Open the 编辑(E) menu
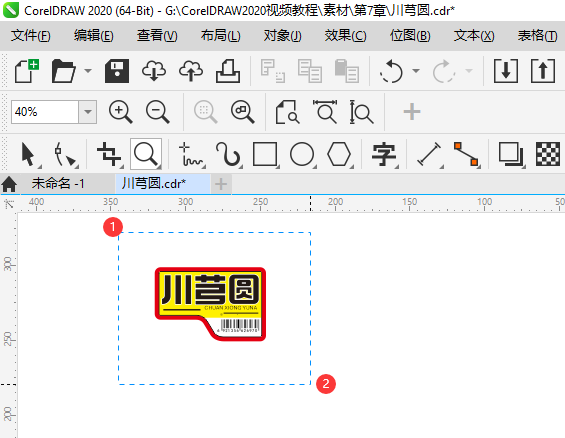The image size is (565, 438). 93,36
